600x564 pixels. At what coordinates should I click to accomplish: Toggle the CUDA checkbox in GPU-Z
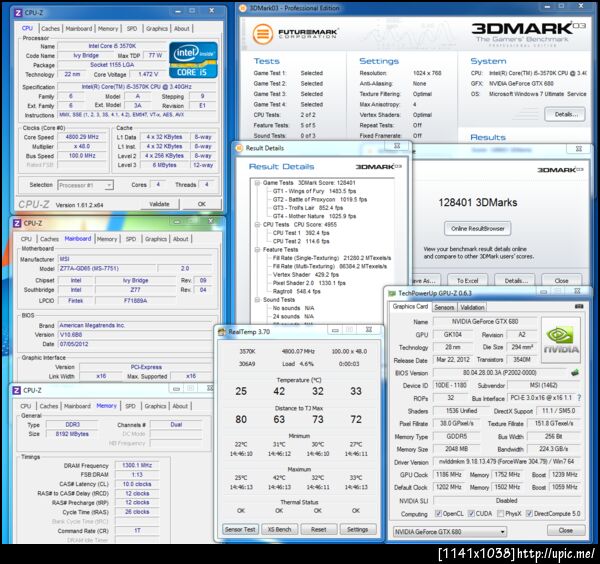click(x=471, y=513)
